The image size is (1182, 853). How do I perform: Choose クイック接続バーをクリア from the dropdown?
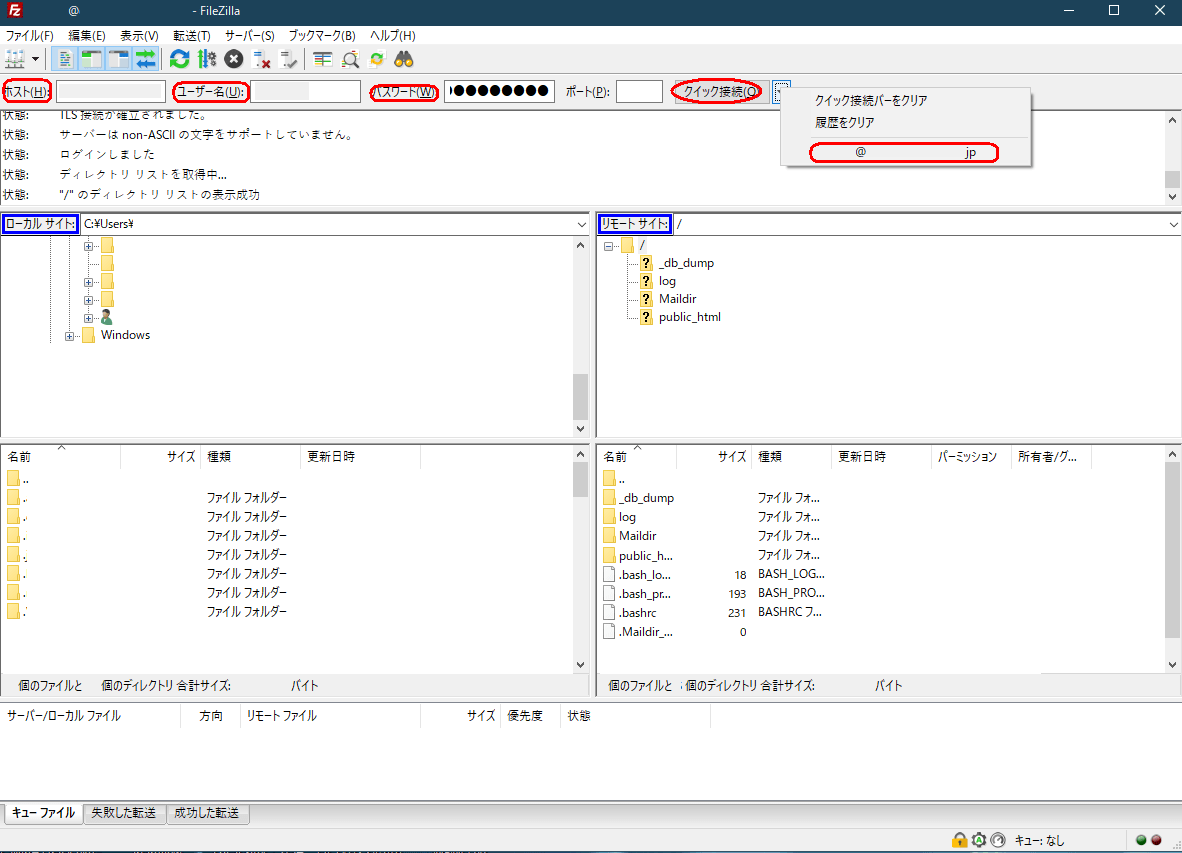(x=906, y=100)
